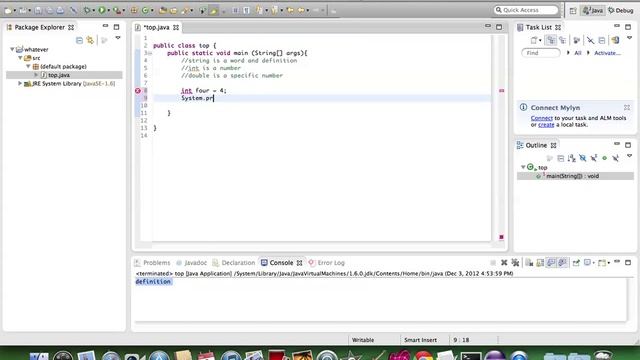Click the fold toggle on line 3
This screenshot has width=640, height=360.
[150, 53]
